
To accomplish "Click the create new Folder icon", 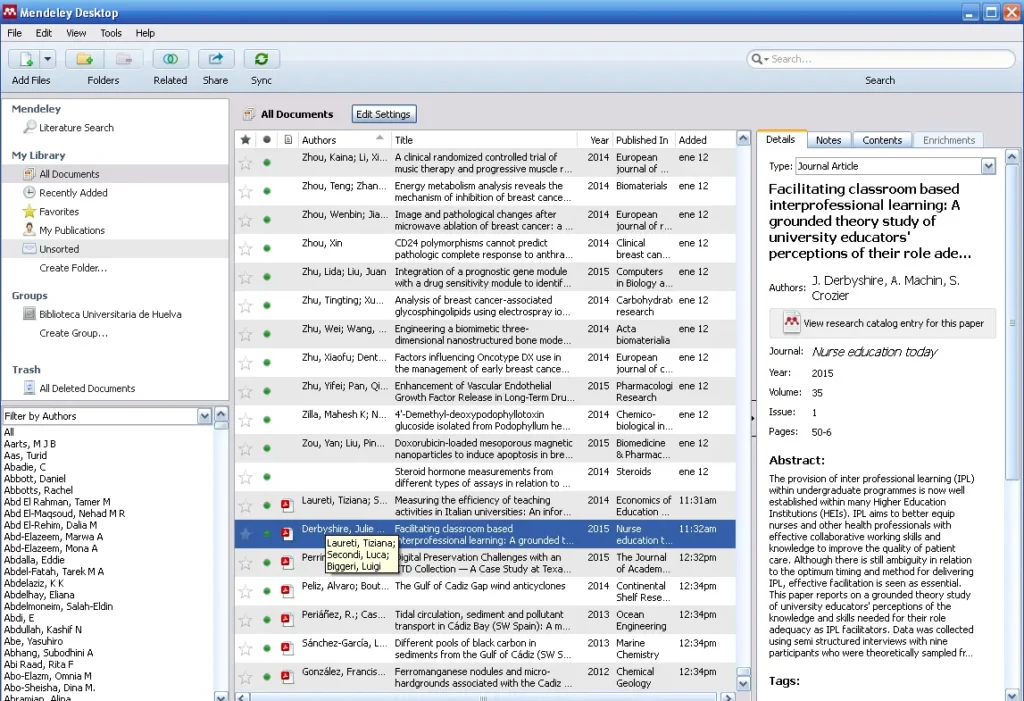I will (85, 60).
